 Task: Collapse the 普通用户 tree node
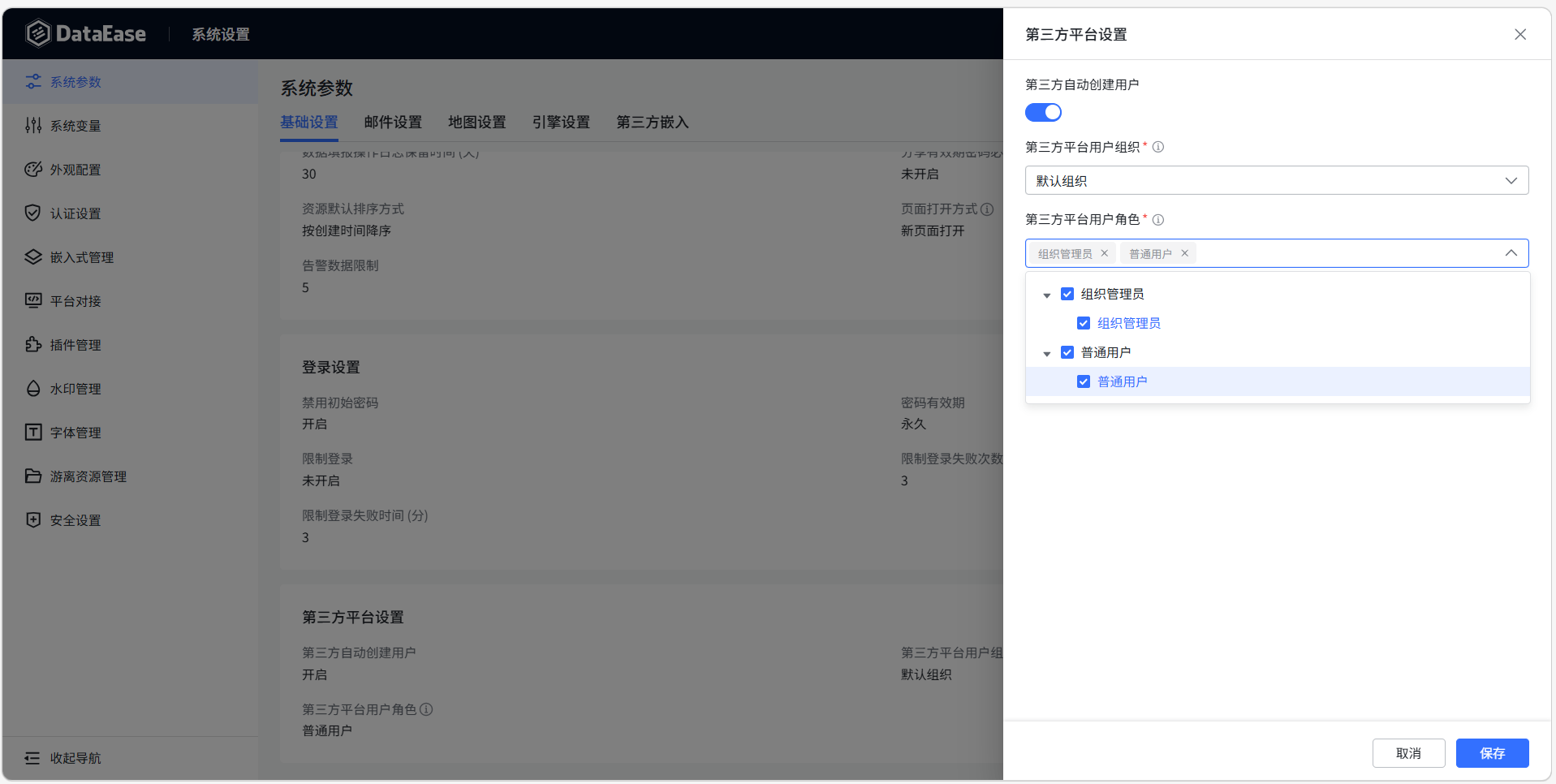pos(1046,352)
